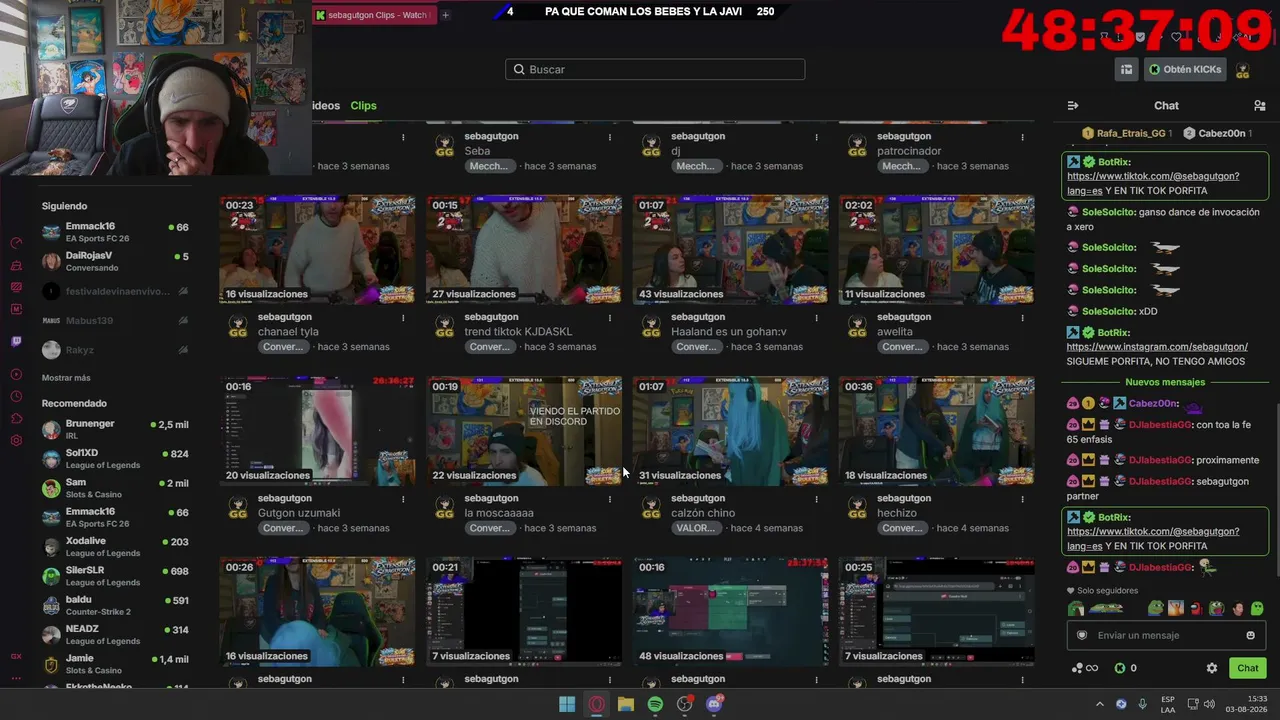Open recommended channel Brunenger
Image resolution: width=1280 pixels, height=720 pixels.
pos(115,429)
